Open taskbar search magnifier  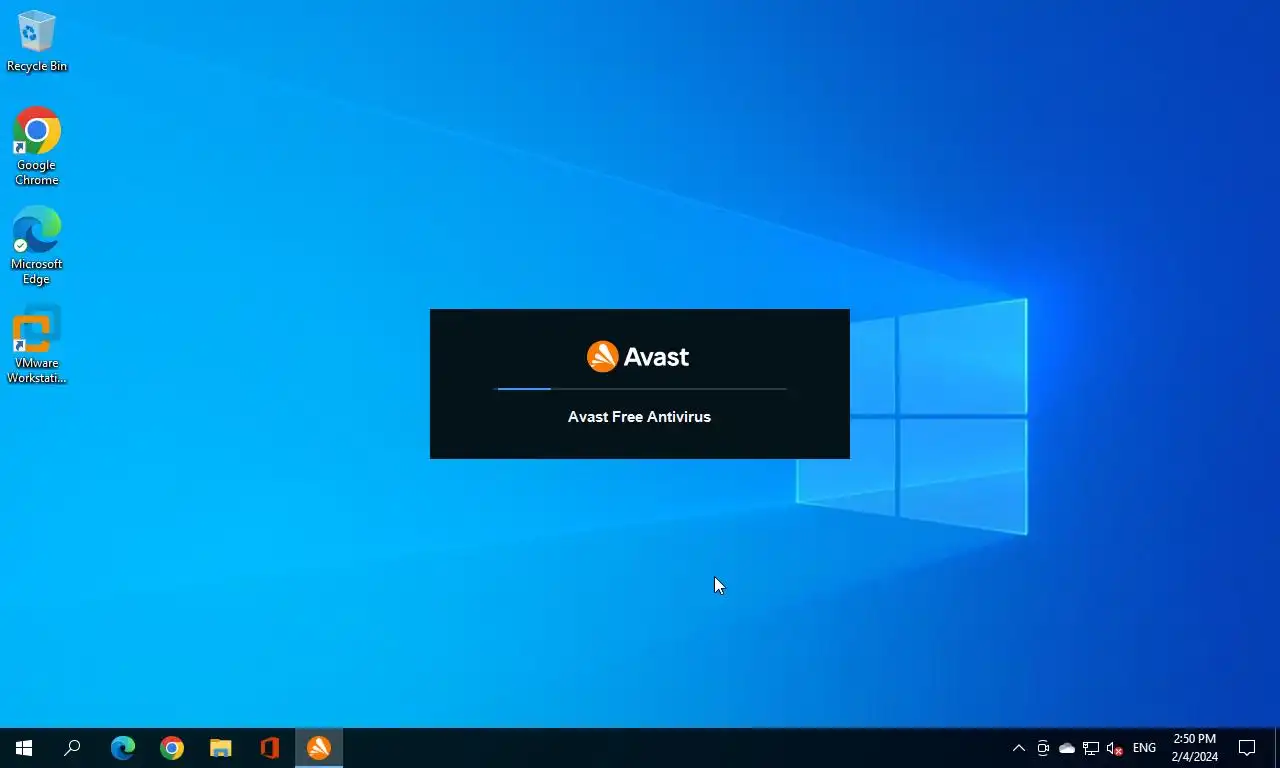(x=72, y=748)
